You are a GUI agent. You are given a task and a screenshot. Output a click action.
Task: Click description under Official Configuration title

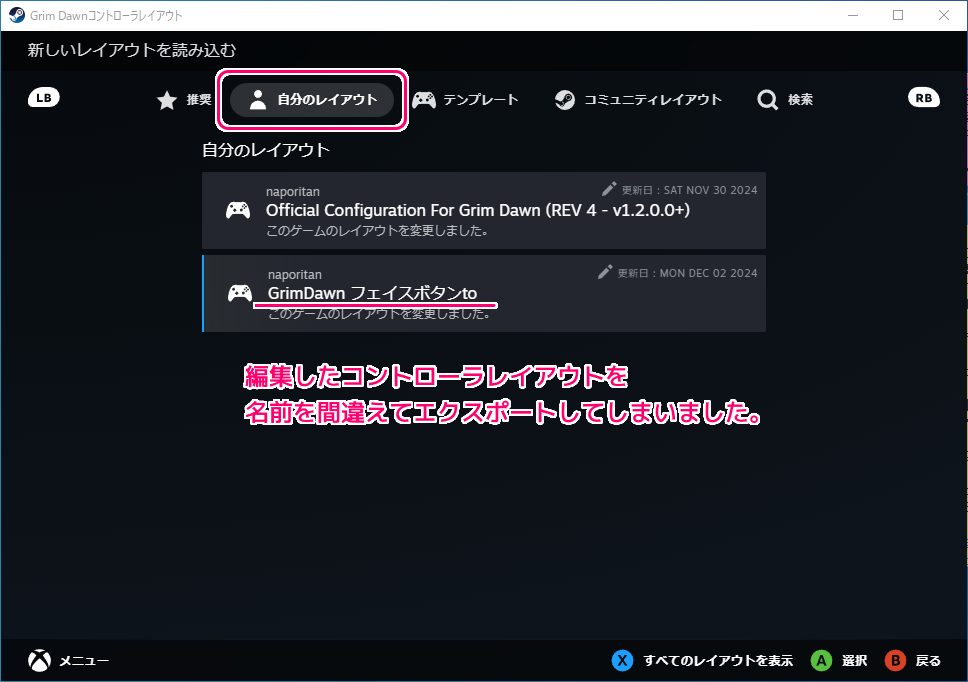(378, 231)
